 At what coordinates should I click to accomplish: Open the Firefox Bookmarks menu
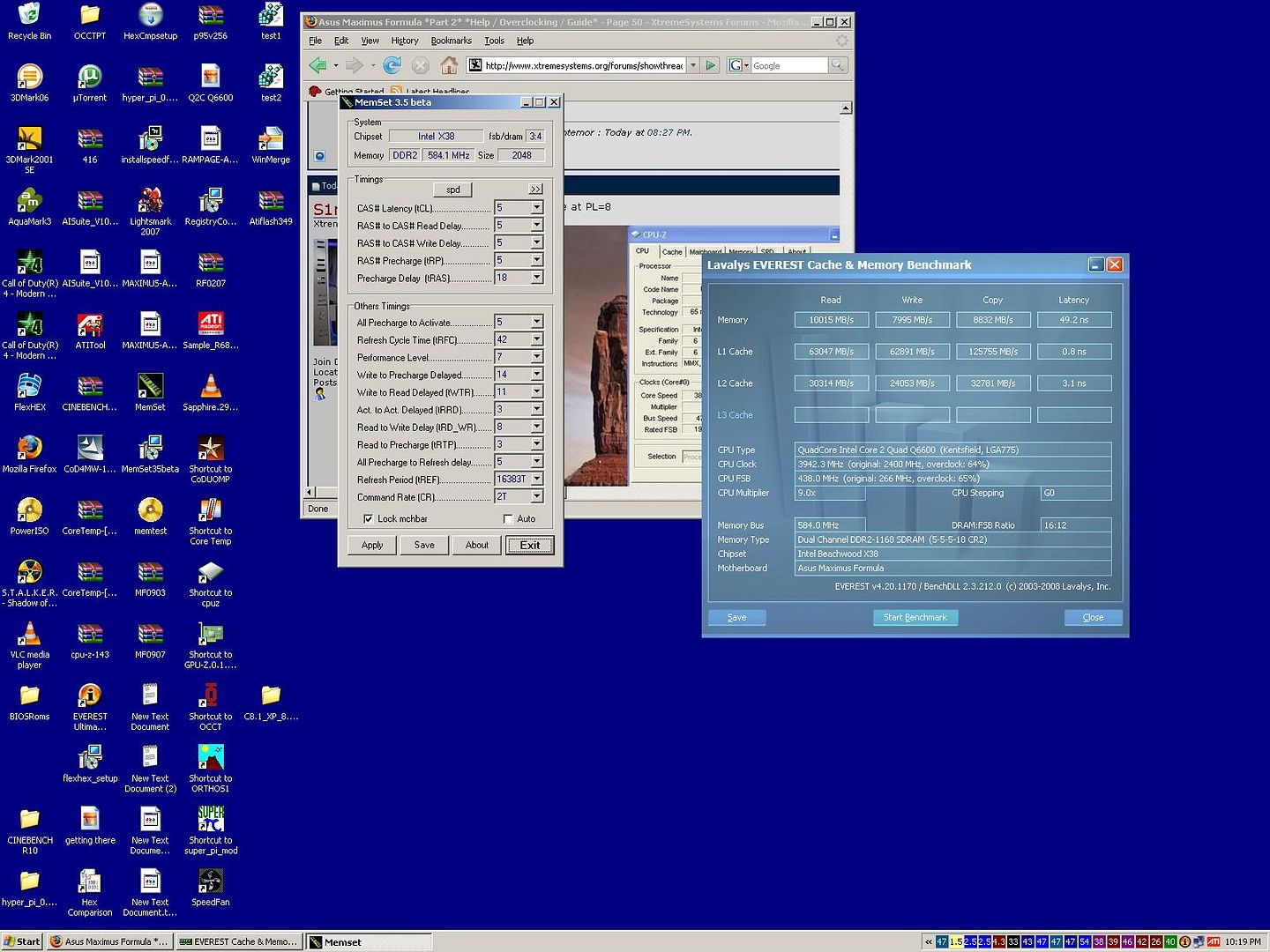point(451,41)
